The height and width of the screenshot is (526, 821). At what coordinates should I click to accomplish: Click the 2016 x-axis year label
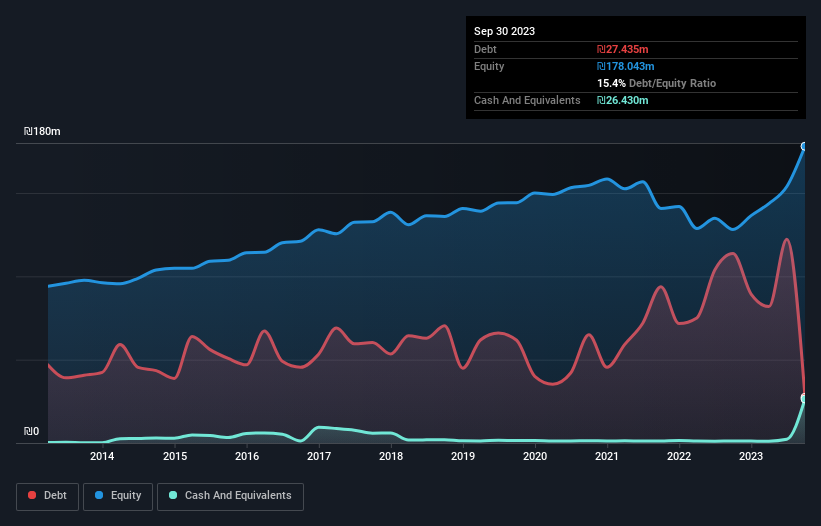(247, 457)
